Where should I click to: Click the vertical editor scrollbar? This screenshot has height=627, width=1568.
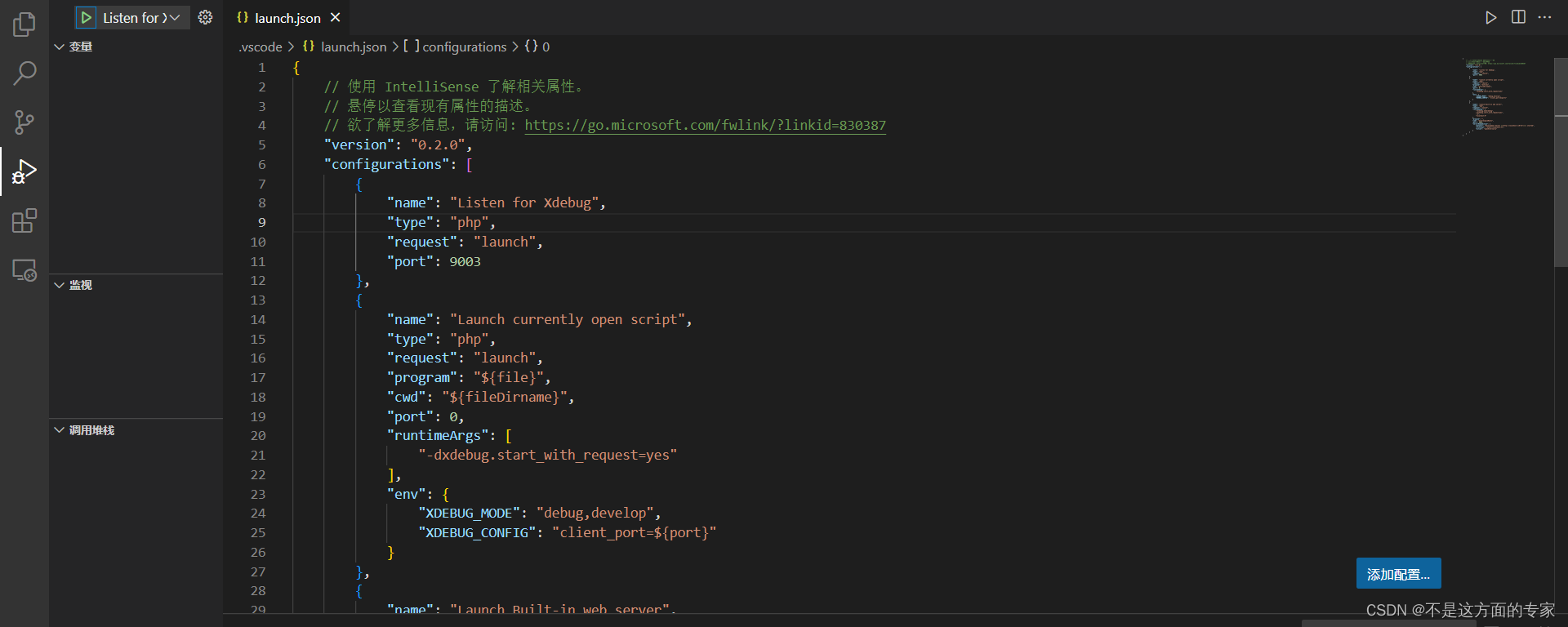[x=1561, y=162]
